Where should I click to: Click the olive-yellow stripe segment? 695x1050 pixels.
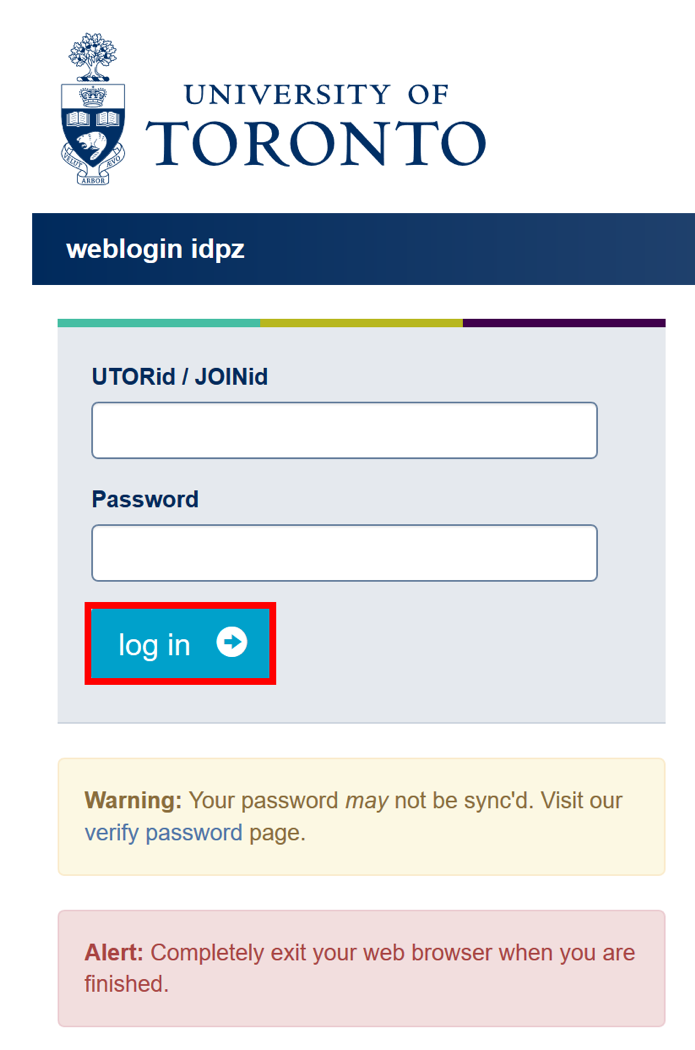362,323
